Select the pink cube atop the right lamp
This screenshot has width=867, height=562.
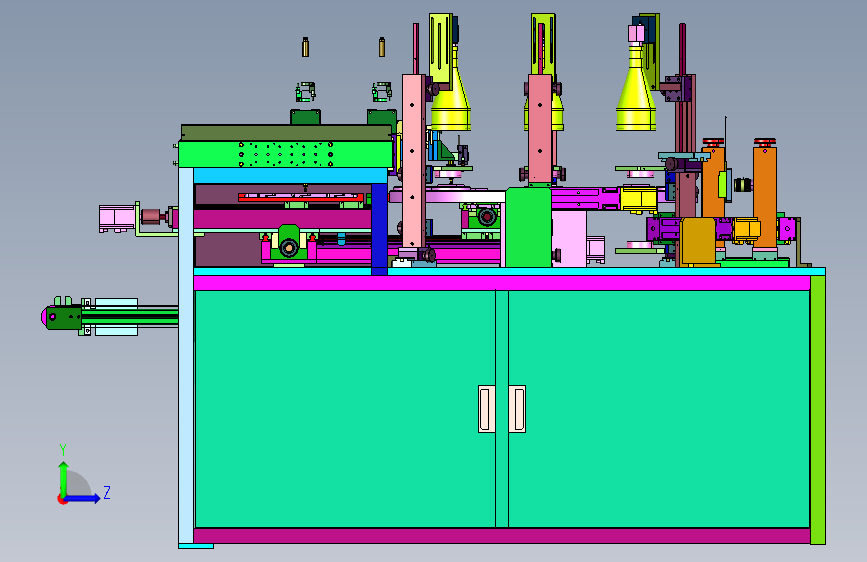(636, 34)
